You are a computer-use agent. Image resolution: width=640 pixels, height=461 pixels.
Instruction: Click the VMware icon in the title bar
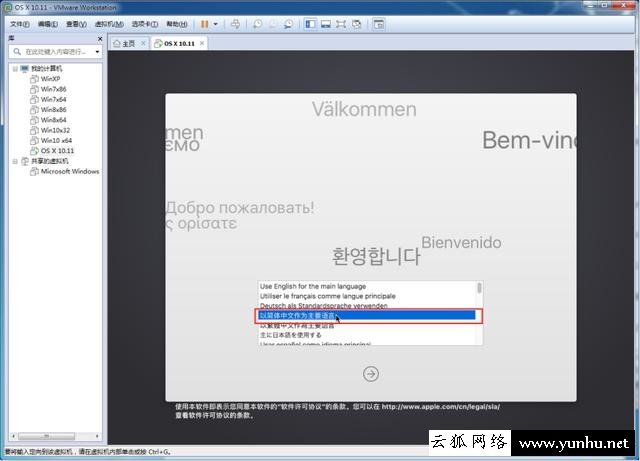coord(7,7)
